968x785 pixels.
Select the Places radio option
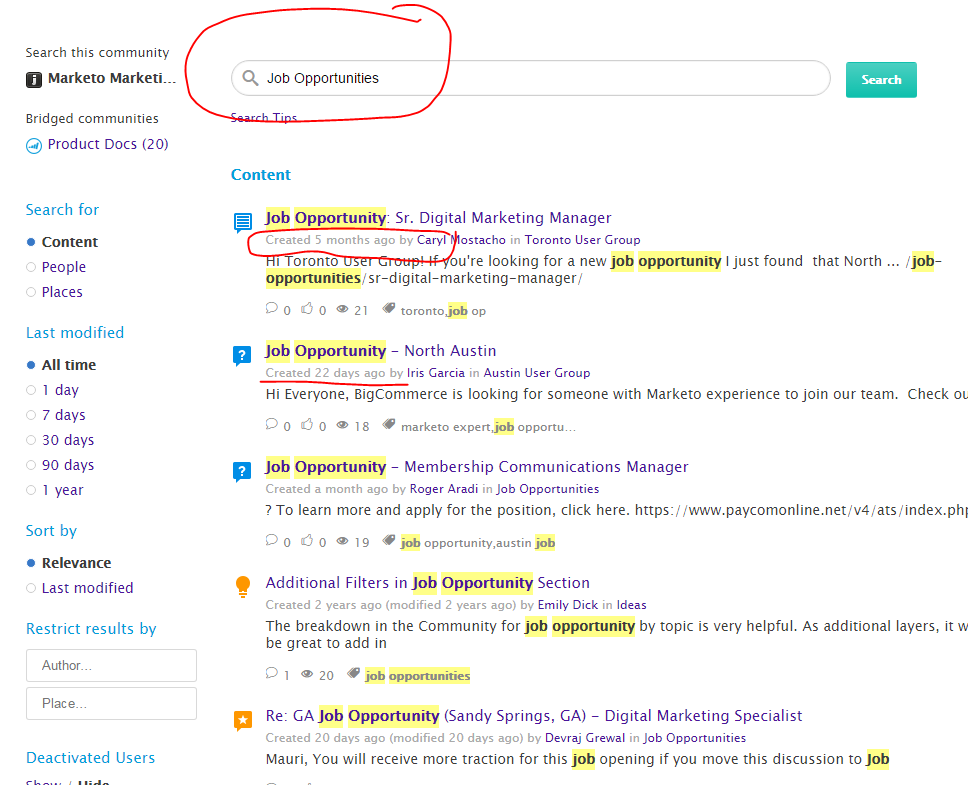(31, 292)
